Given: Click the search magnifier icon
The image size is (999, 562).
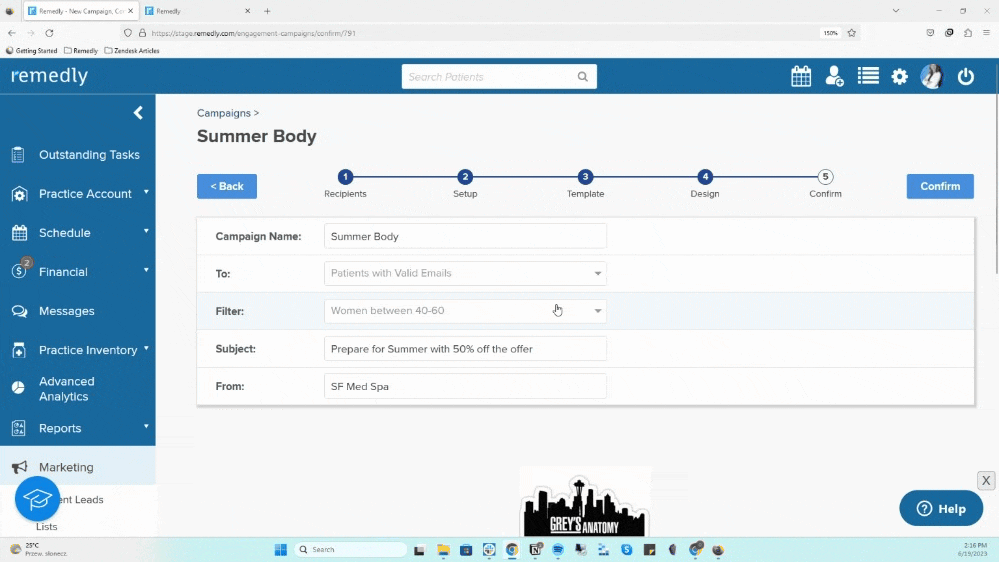Looking at the screenshot, I should click(x=582, y=76).
